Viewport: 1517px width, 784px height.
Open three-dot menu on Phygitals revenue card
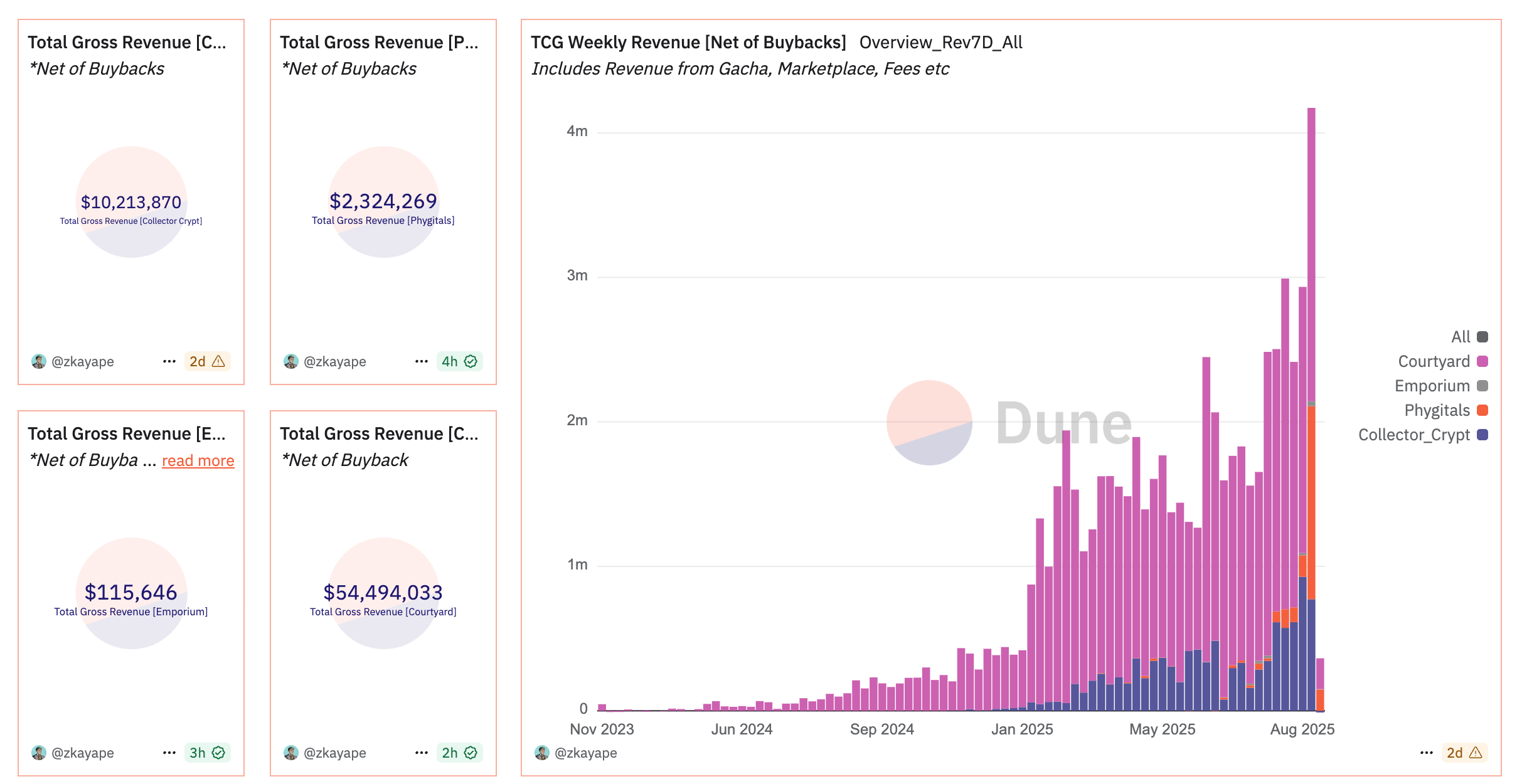tap(421, 361)
